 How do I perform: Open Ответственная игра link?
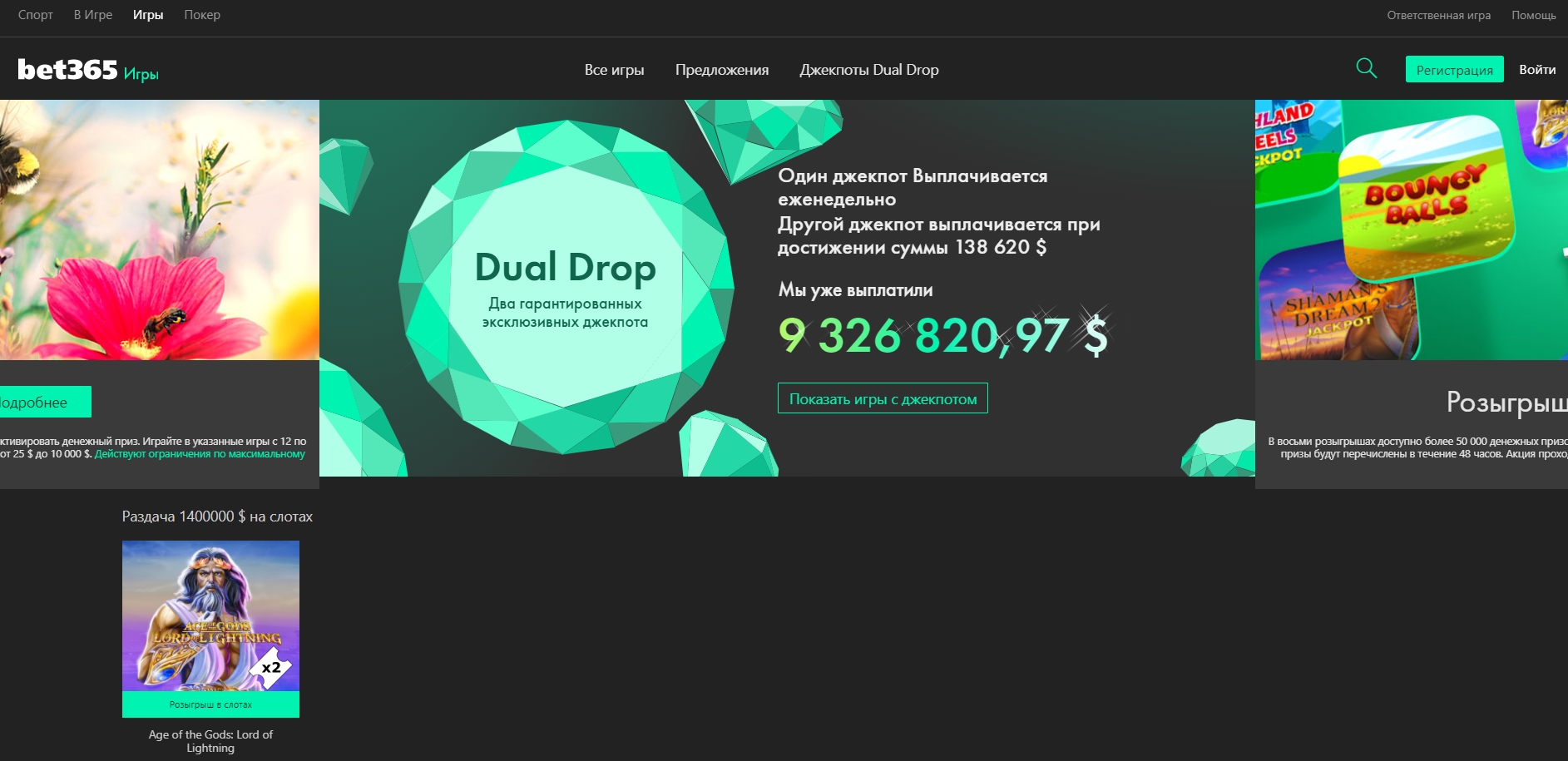[1439, 15]
